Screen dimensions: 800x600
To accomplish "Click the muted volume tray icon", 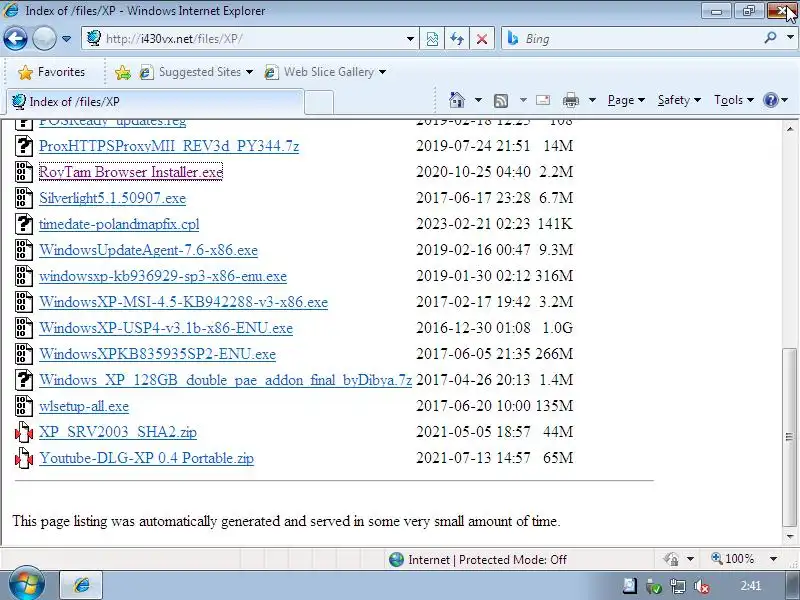I will point(702,587).
